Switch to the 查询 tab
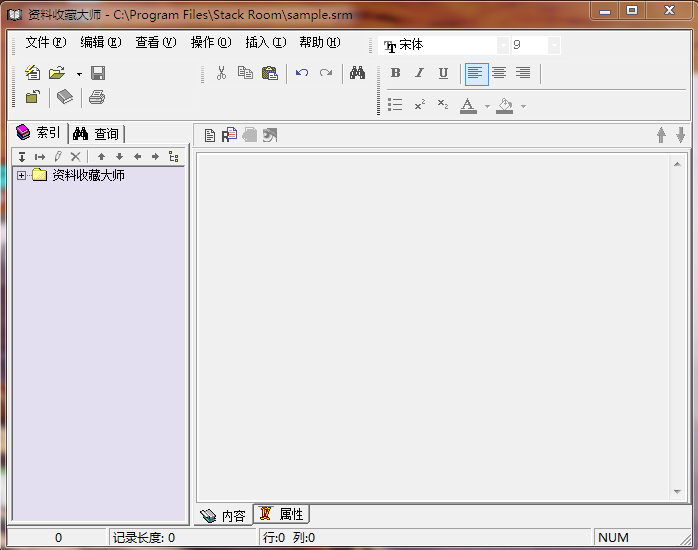 click(x=97, y=134)
